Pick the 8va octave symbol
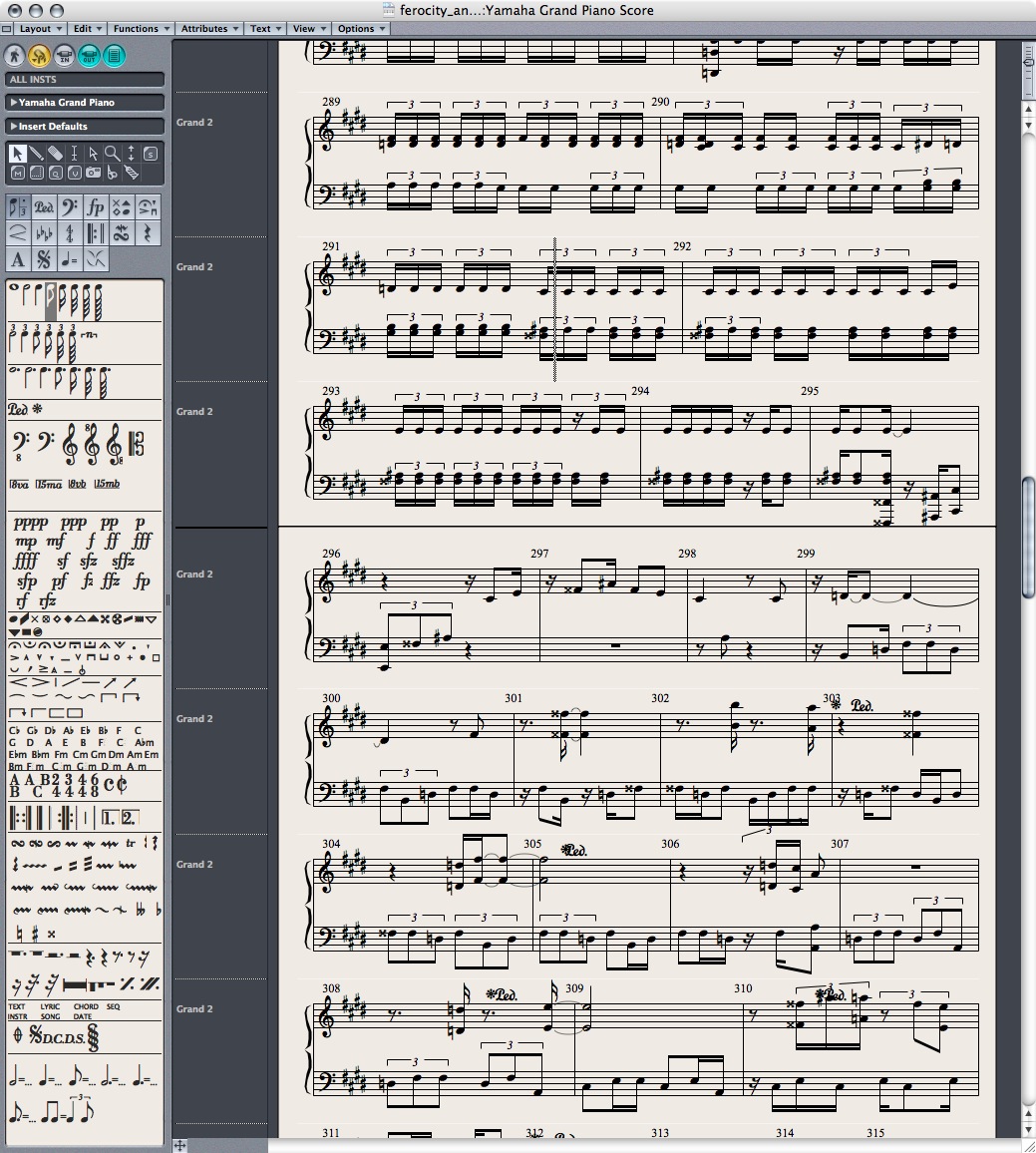Image resolution: width=1036 pixels, height=1153 pixels. 19,484
